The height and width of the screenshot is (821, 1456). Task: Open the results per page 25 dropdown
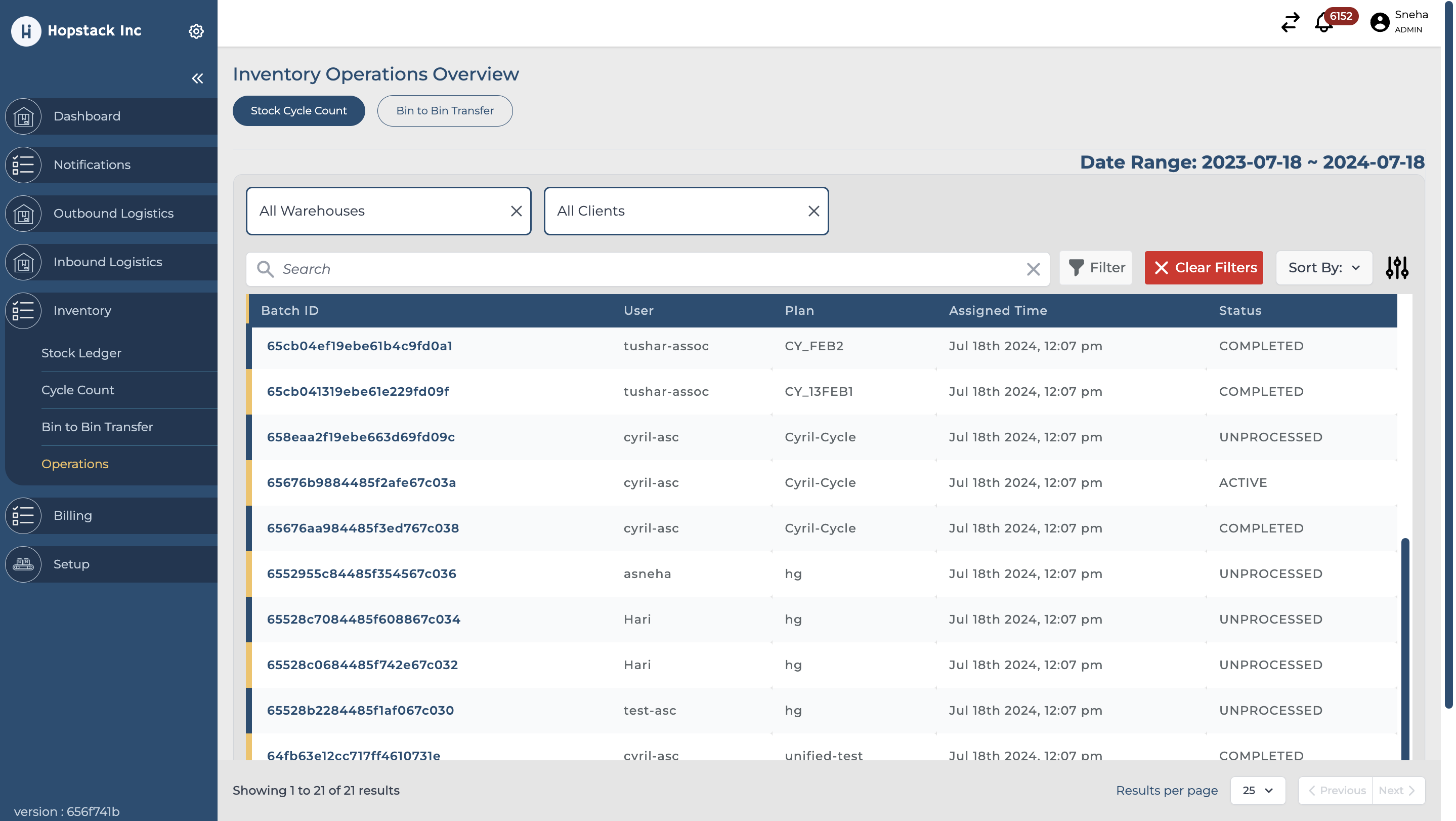coord(1257,790)
